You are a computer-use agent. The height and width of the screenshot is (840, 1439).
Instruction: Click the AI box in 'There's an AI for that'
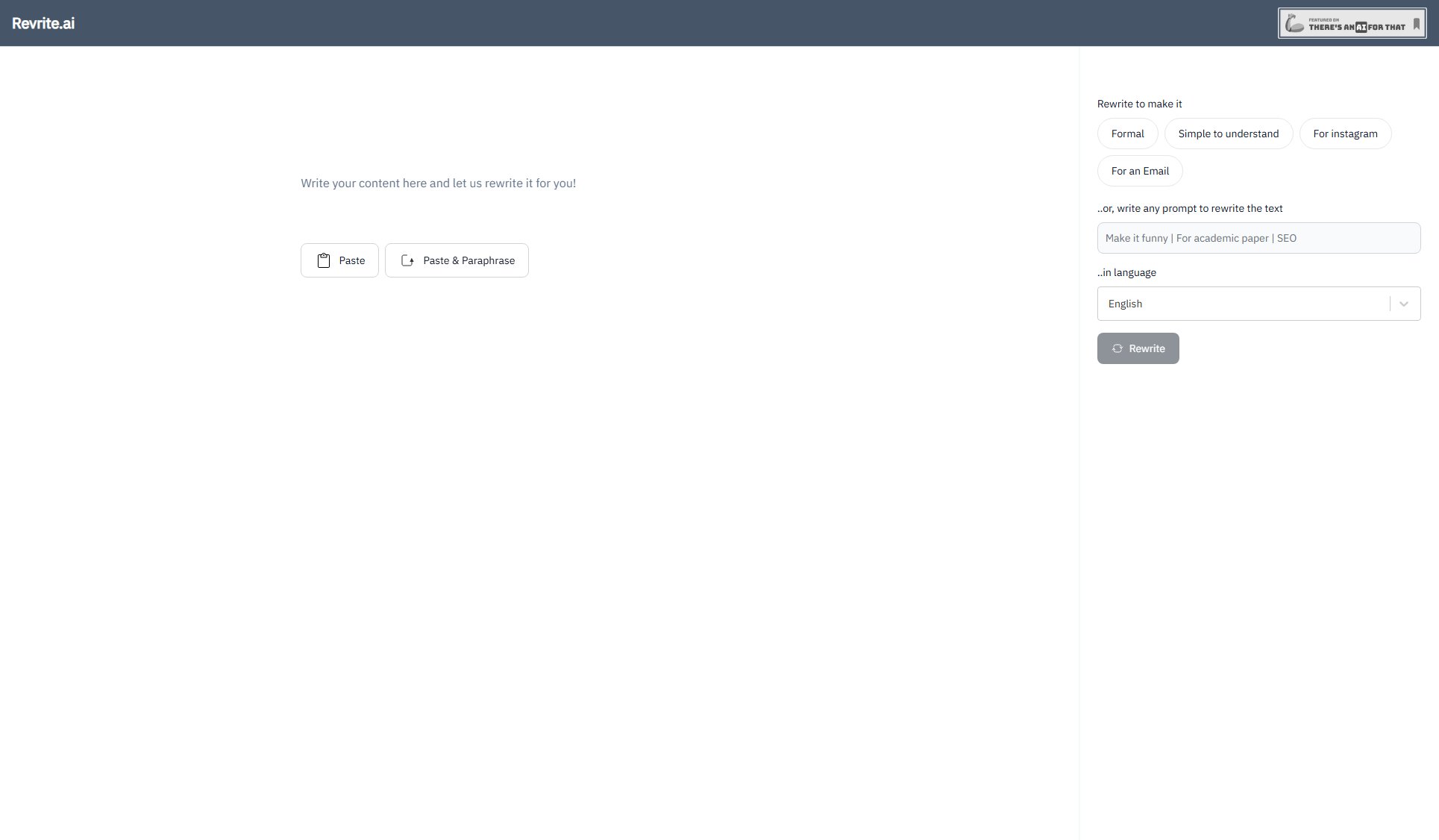tap(1361, 28)
